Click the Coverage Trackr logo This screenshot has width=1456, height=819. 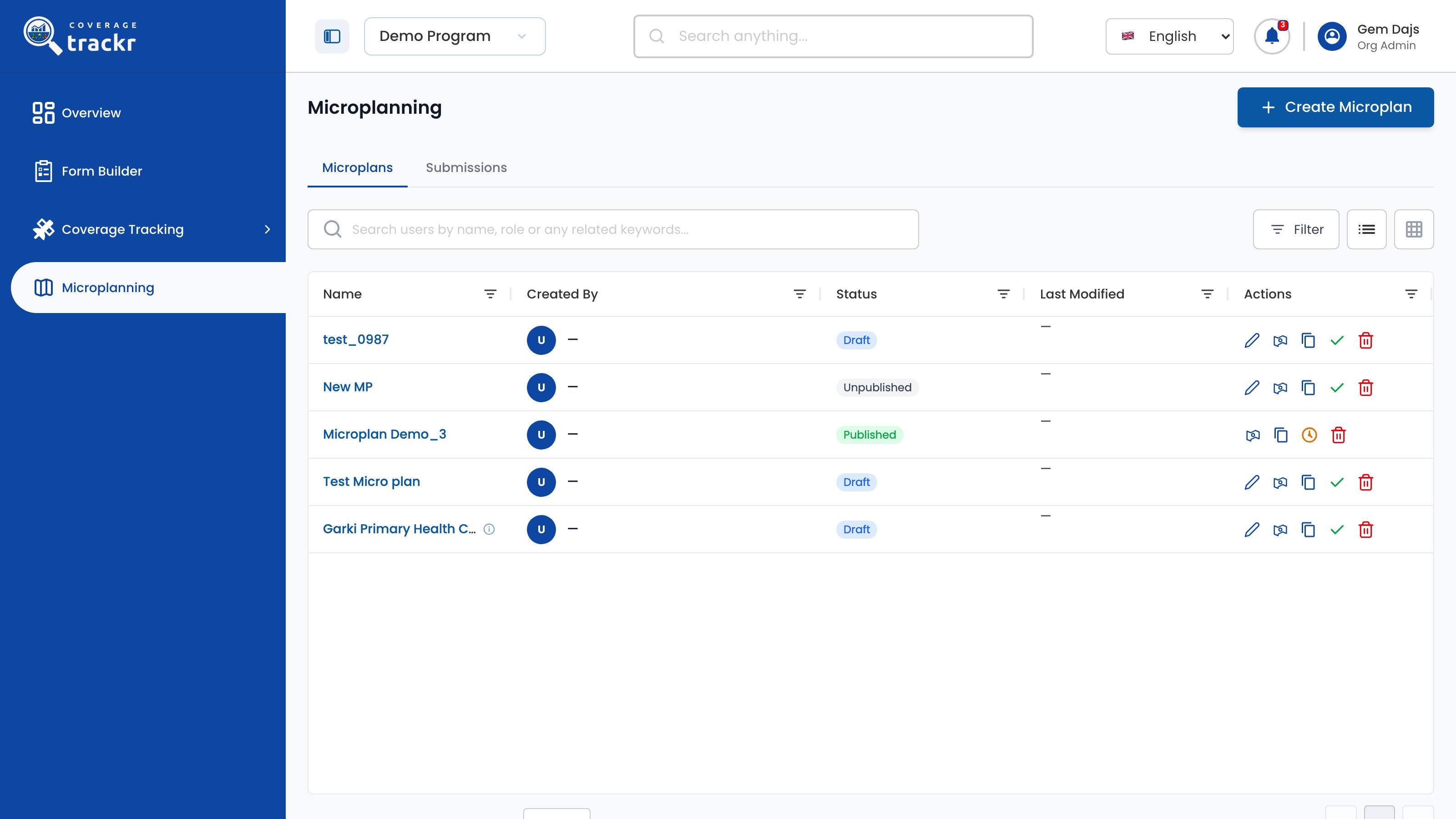point(80,36)
